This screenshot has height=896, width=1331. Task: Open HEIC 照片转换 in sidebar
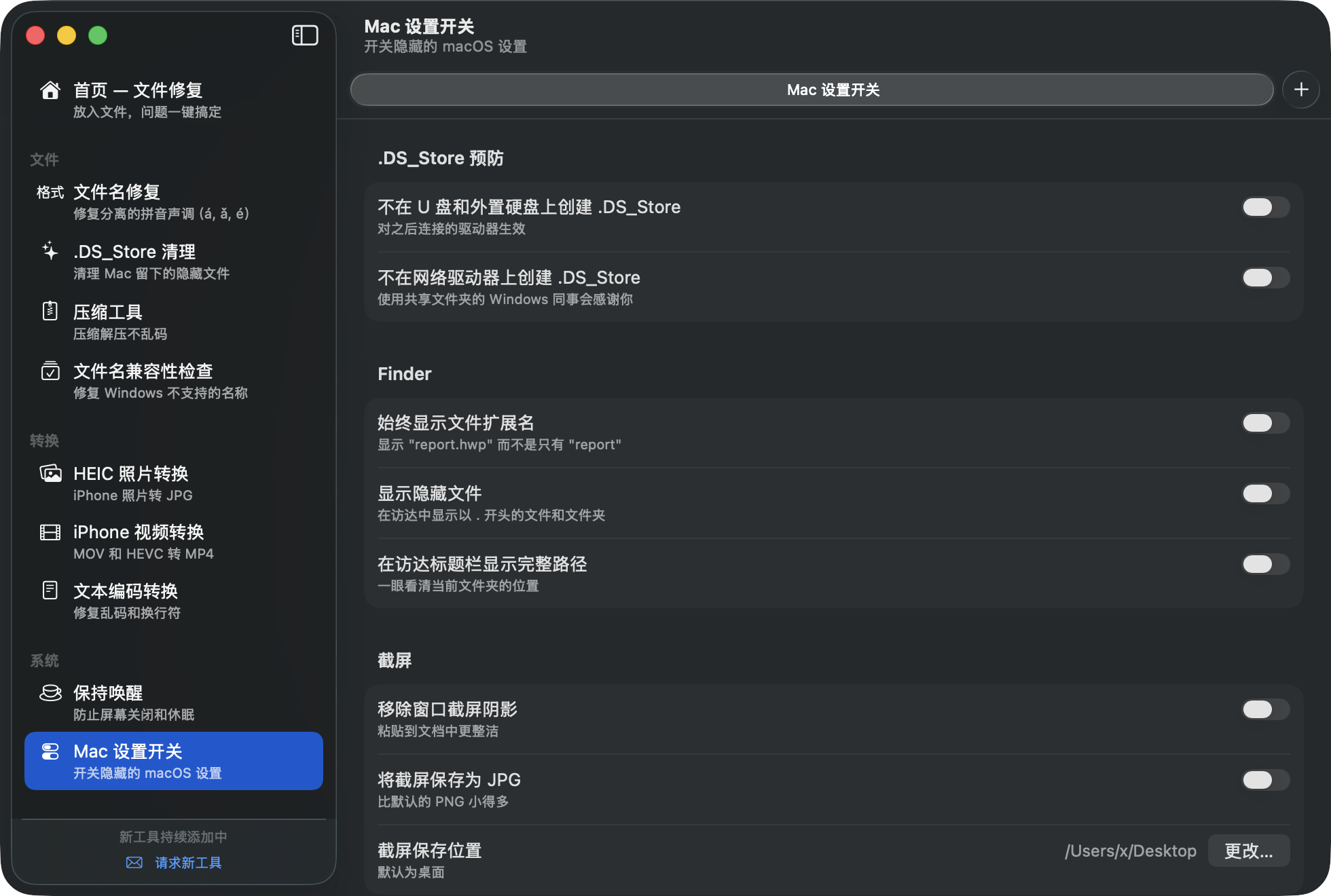[174, 483]
